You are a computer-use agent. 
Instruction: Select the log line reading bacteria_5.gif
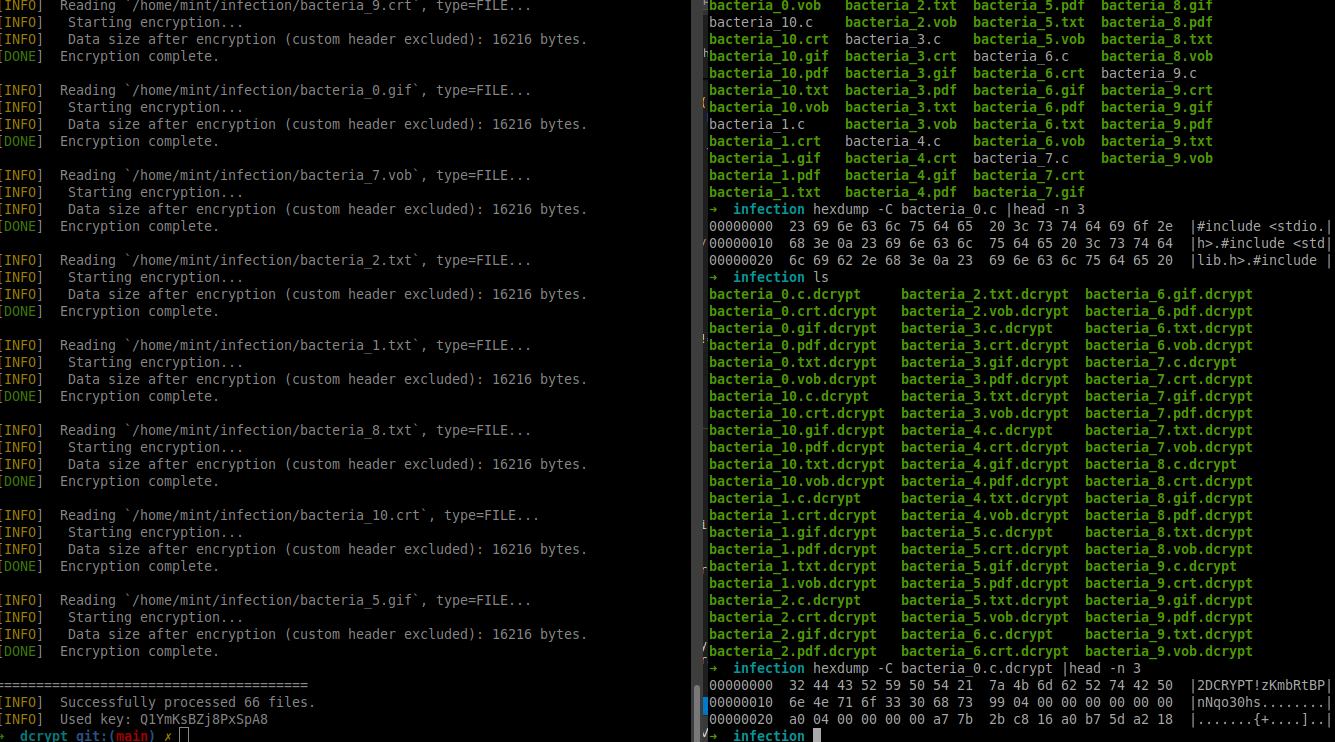266,600
